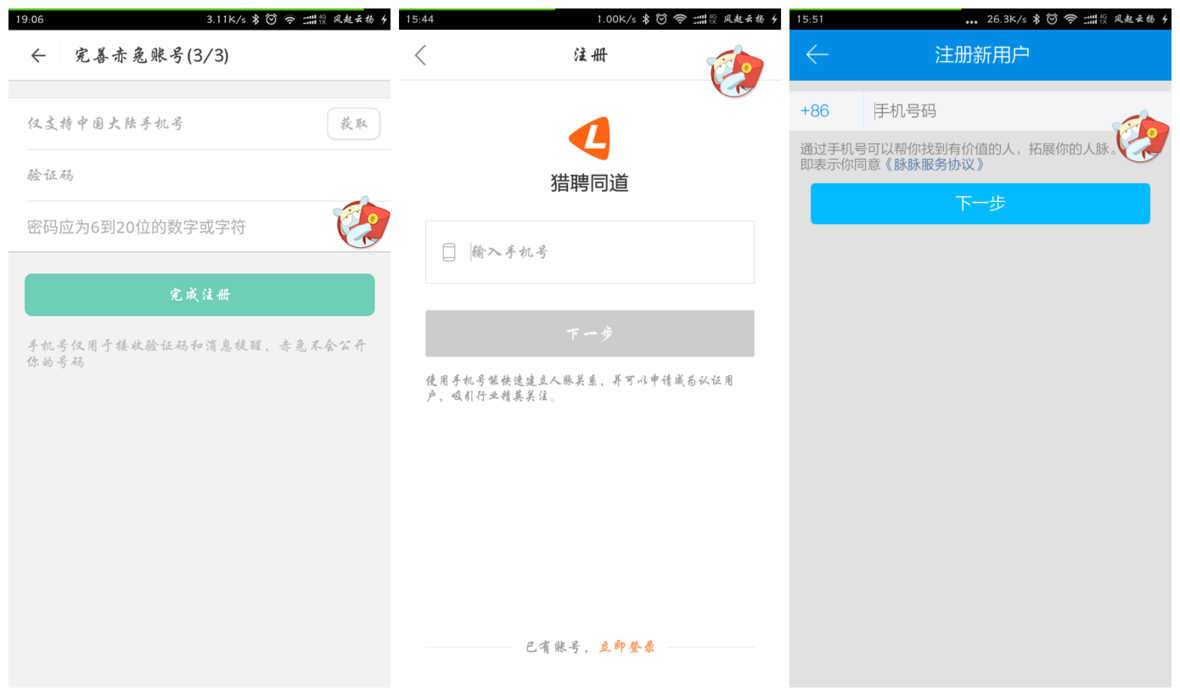Viewport: 1180px width, 696px height.
Task: Tap the orange 猎聘同道 logo
Action: 589,138
